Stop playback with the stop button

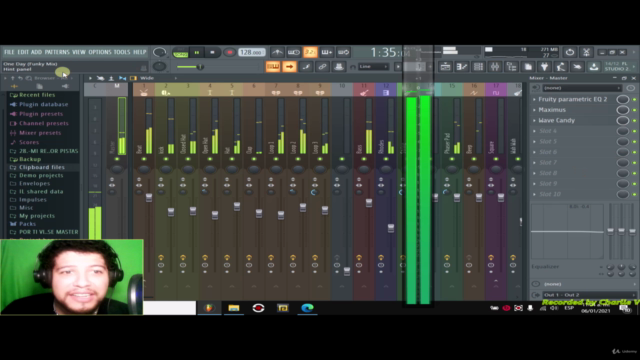212,52
